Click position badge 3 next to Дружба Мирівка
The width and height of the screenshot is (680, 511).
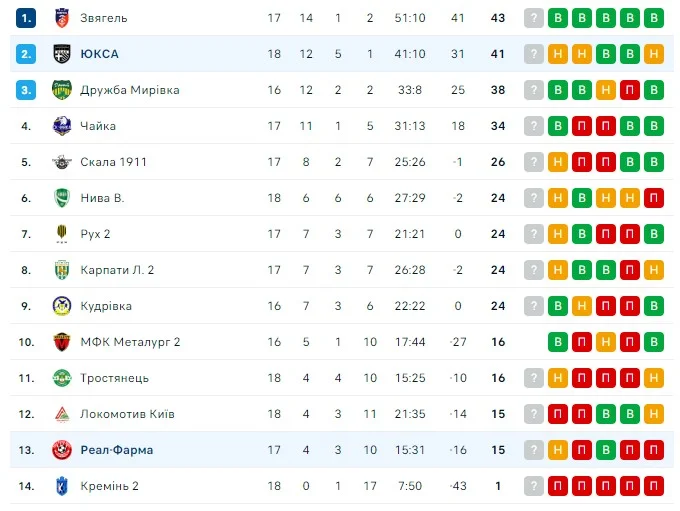point(26,90)
